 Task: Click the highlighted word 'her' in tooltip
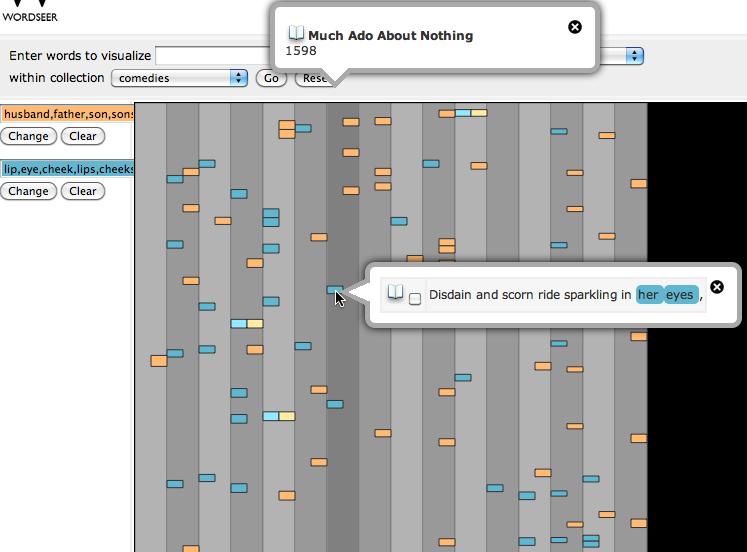[x=648, y=295]
